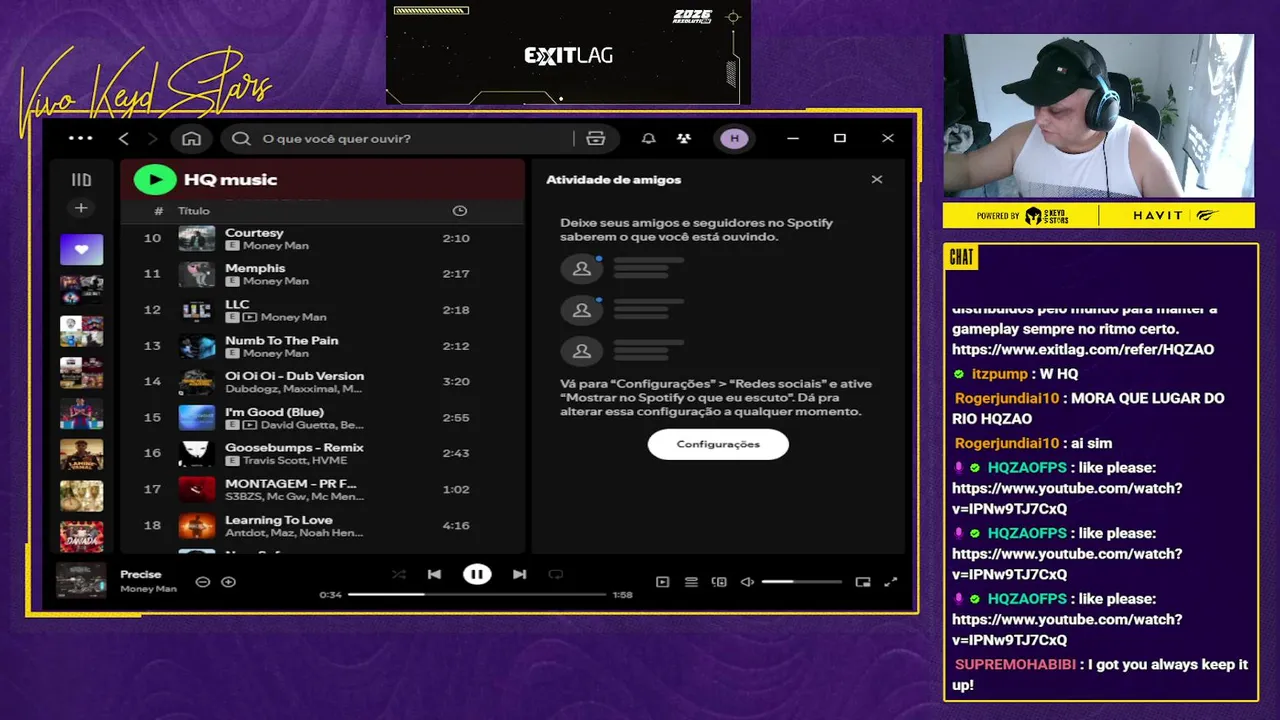Toggle Now Playing view
The height and width of the screenshot is (720, 1280).
662,582
